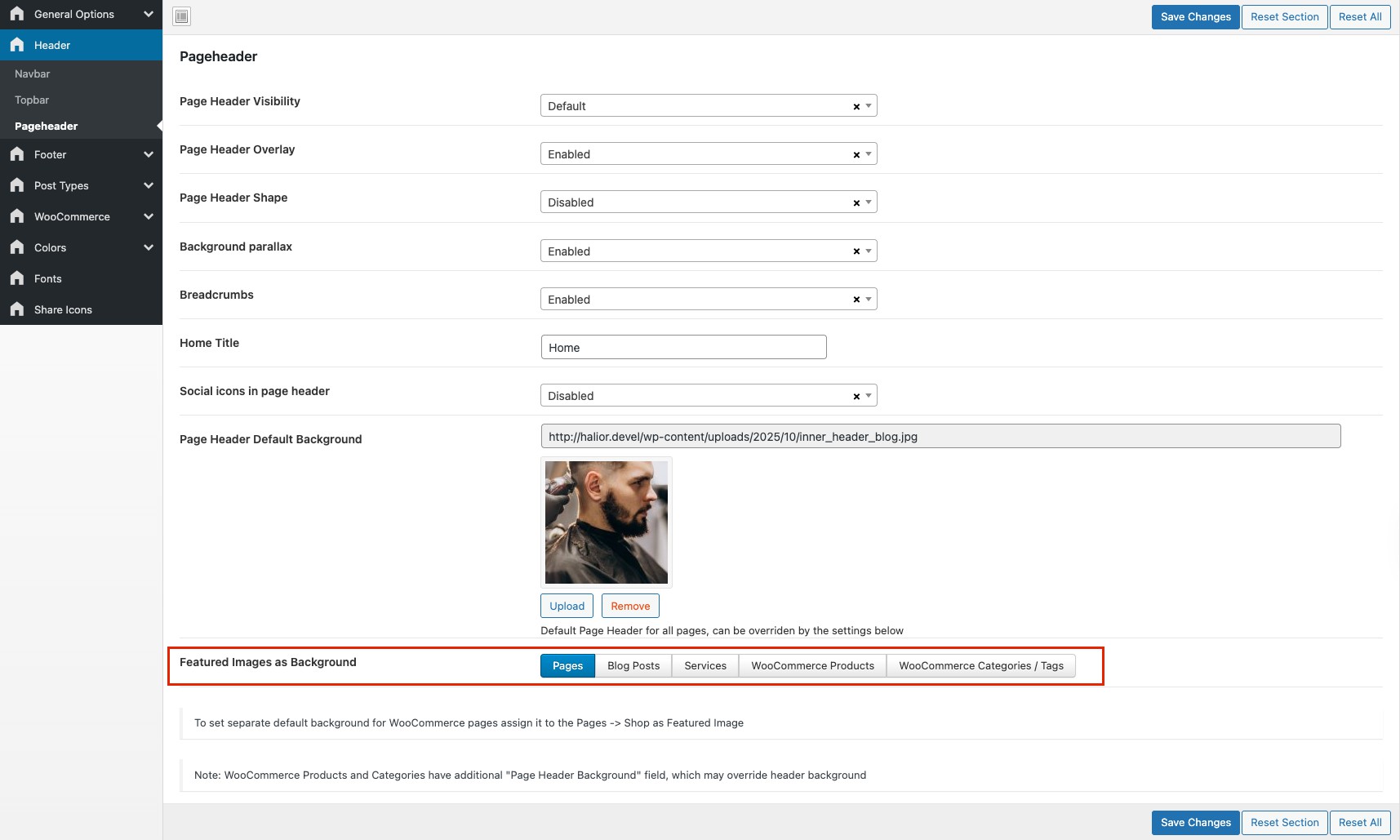Viewport: 1400px width, 840px height.
Task: Clear the Social icons in page header selection
Action: (x=856, y=397)
